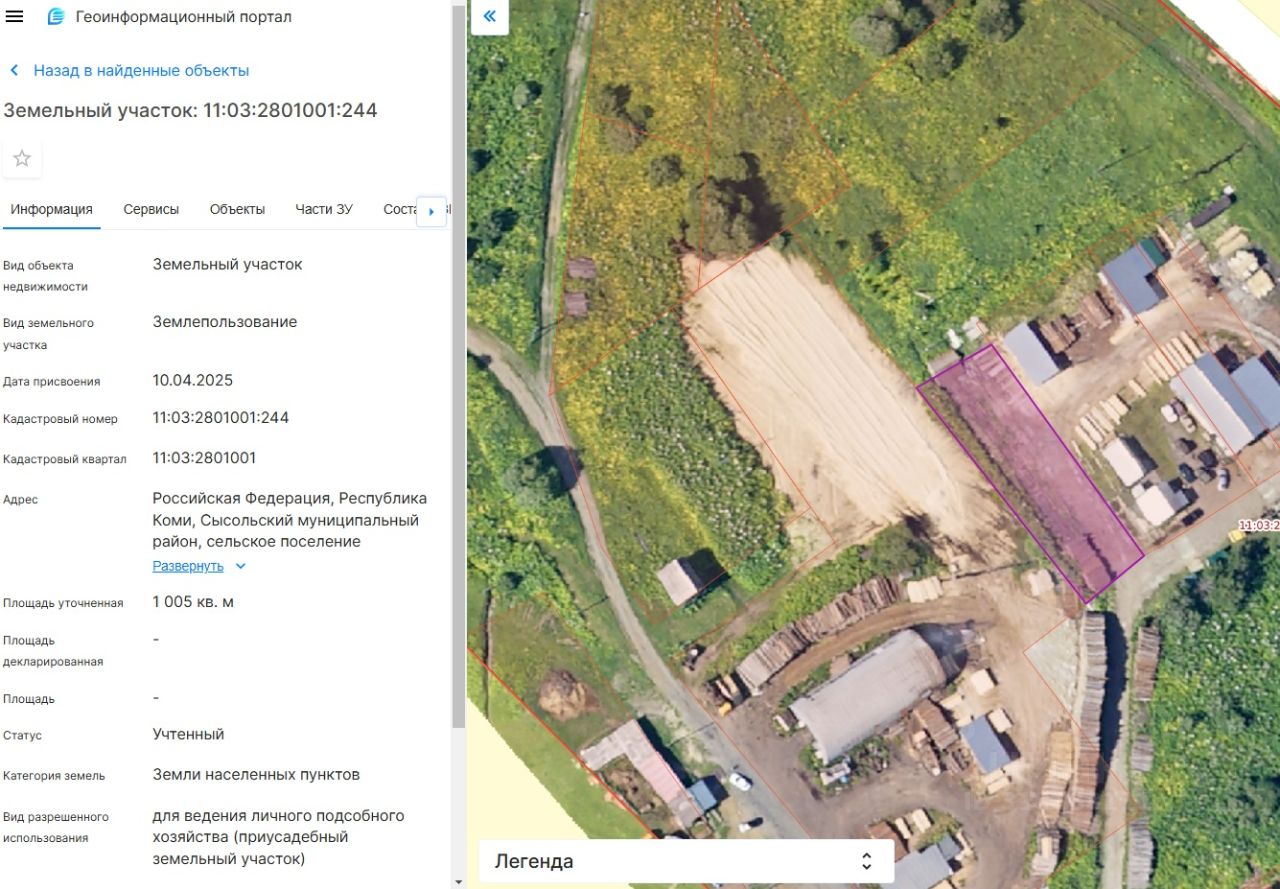Select cadastral number value 11:03:2801001:244
Viewport: 1280px width, 889px height.
pos(221,417)
